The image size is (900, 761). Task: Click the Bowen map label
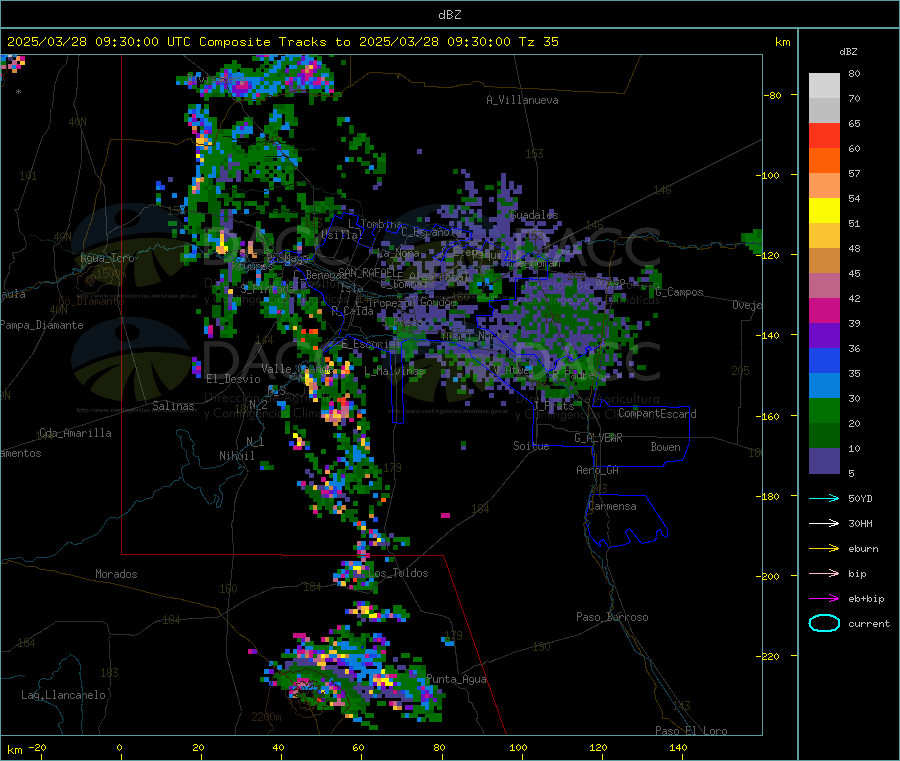coord(665,446)
